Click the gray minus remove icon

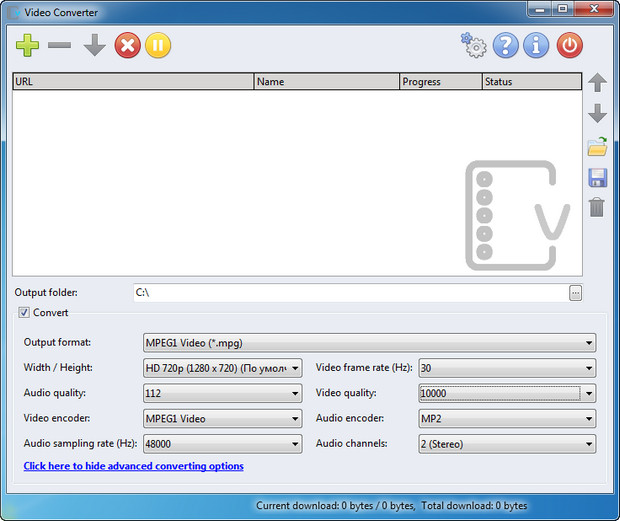click(60, 45)
